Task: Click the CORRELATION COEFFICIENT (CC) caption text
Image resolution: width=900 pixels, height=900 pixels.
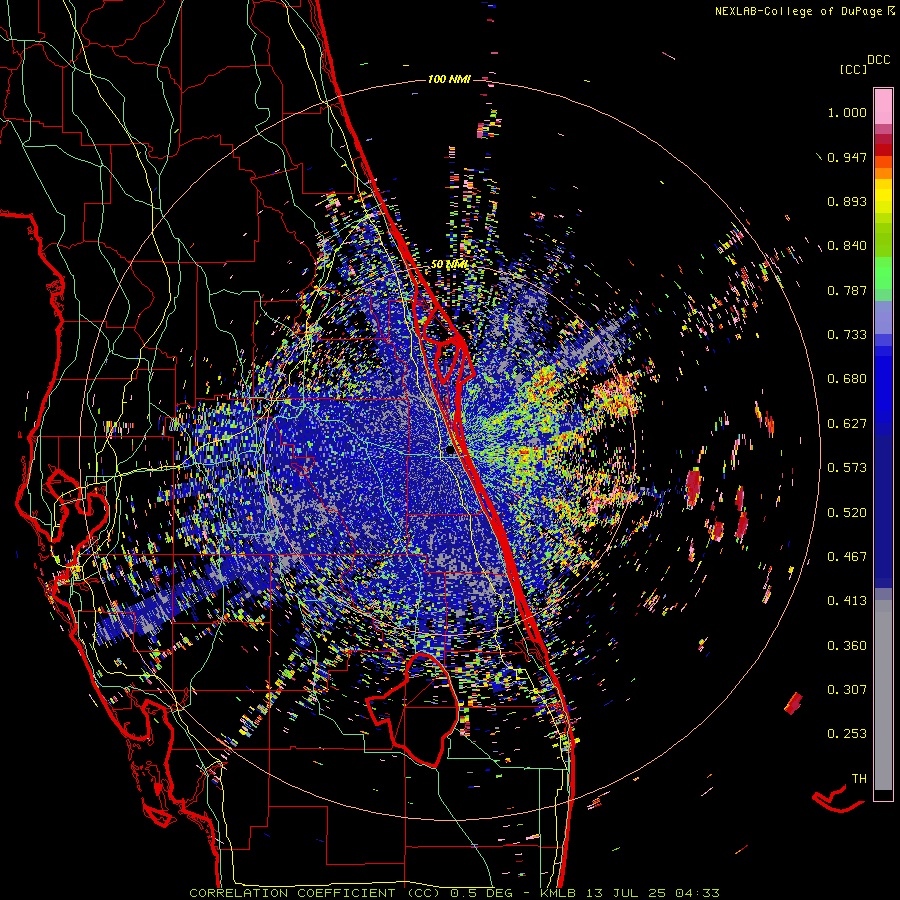Action: click(x=315, y=893)
